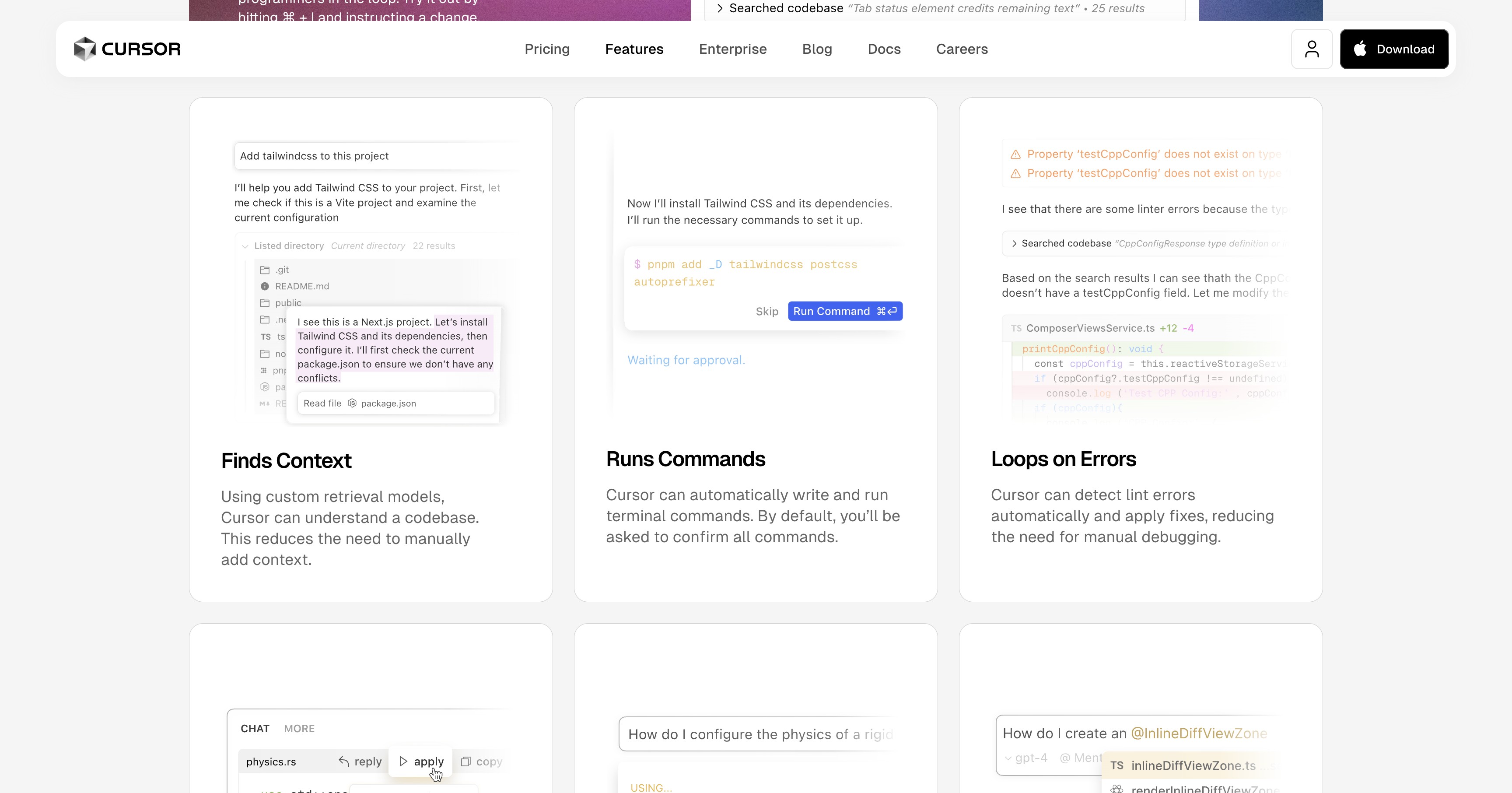This screenshot has height=793, width=1512.
Task: Click the Run Command button
Action: point(845,311)
